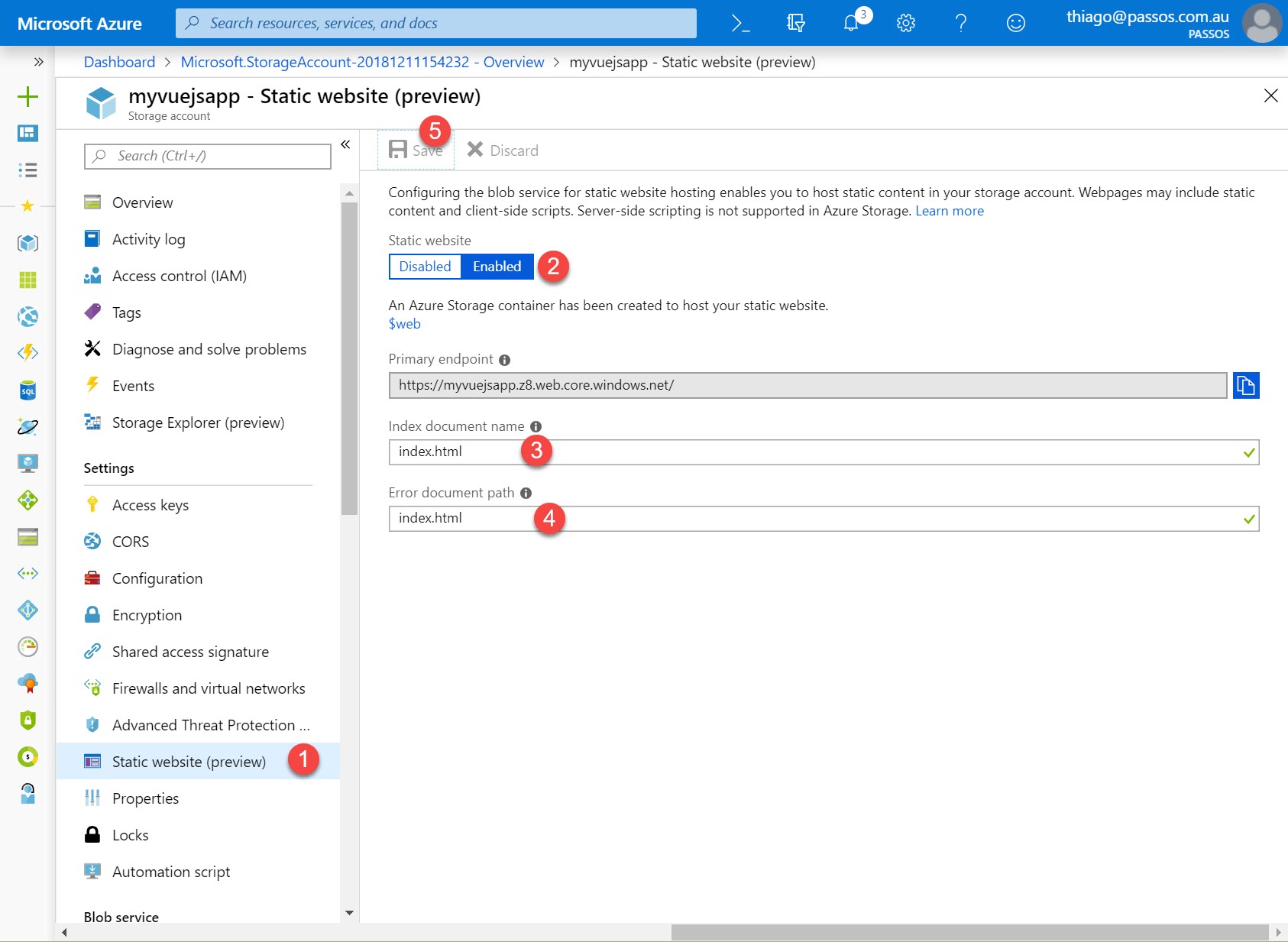1288x942 pixels.
Task: Select Static website (preview) menu item
Action: [x=198, y=762]
